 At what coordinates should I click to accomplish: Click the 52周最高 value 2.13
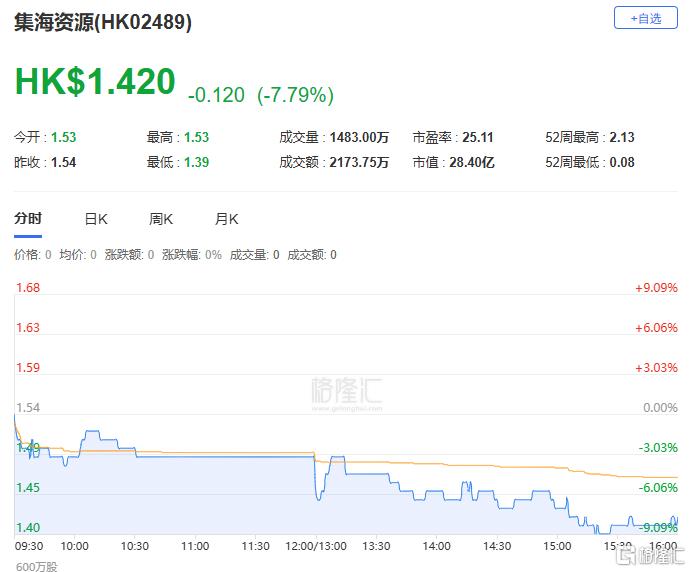tap(622, 137)
